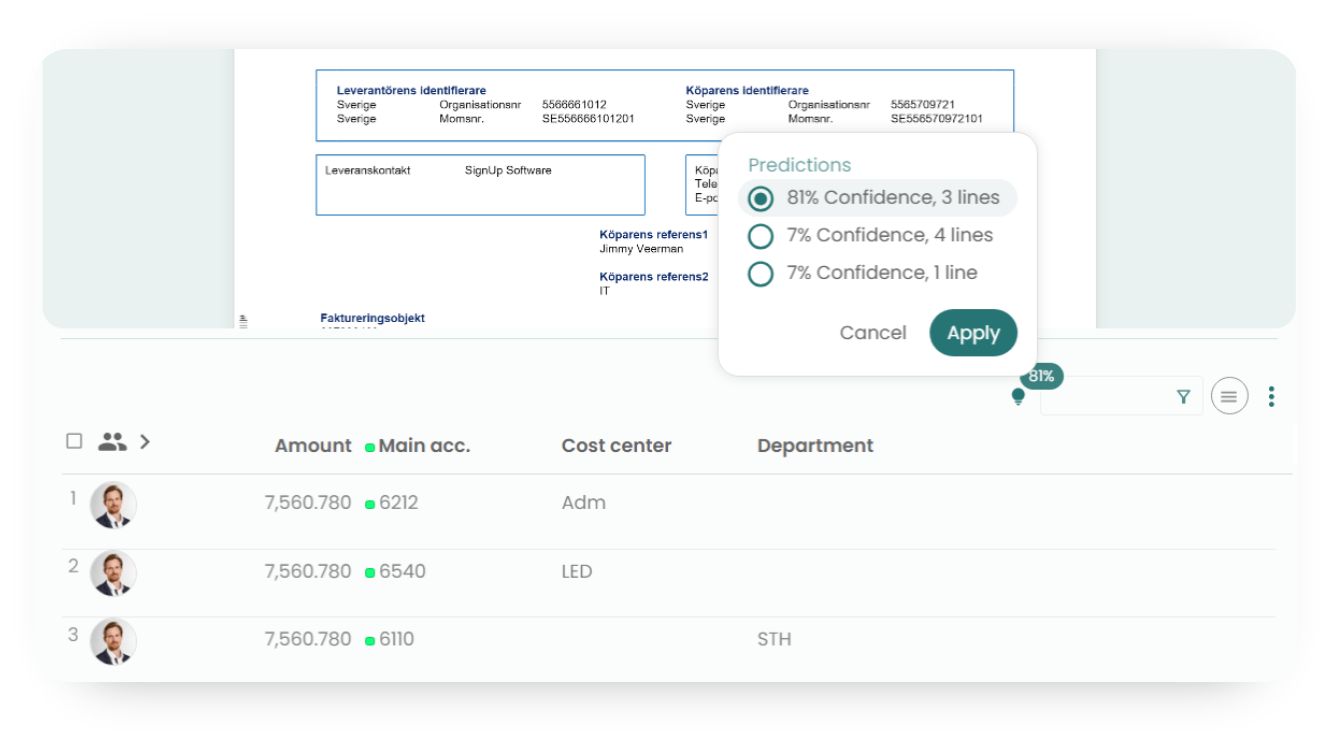Screen dimensions: 1333x748
Task: Click Leverantörens identifierare heading in document
Action: [411, 91]
